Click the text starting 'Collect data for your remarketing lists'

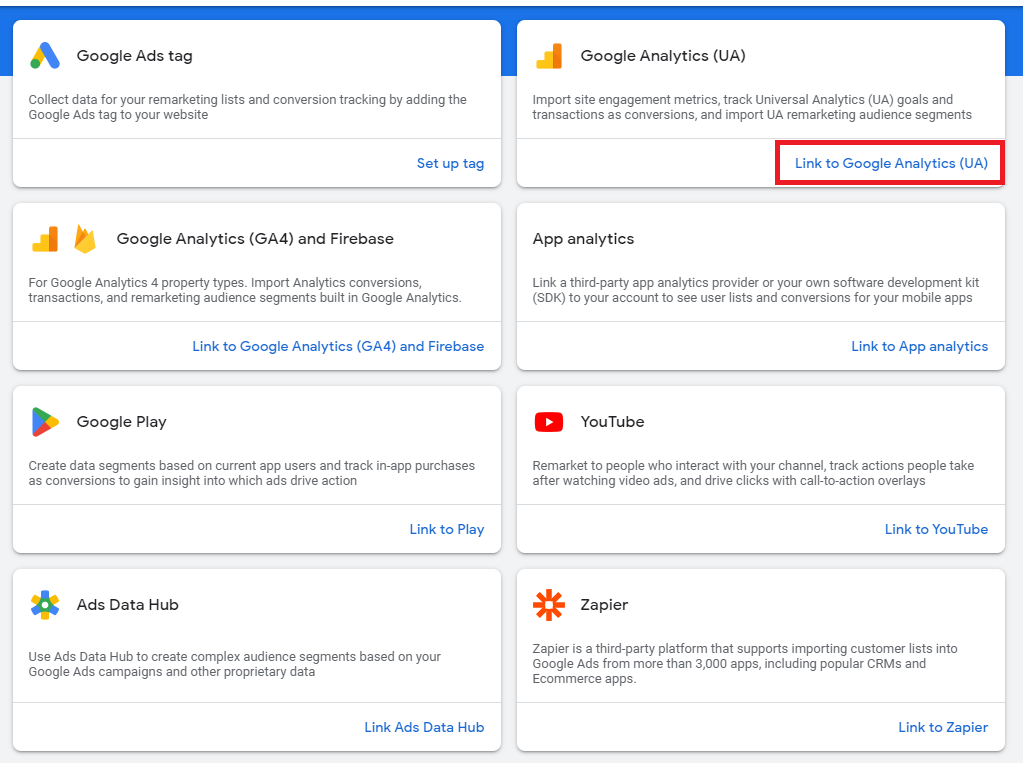tap(248, 107)
